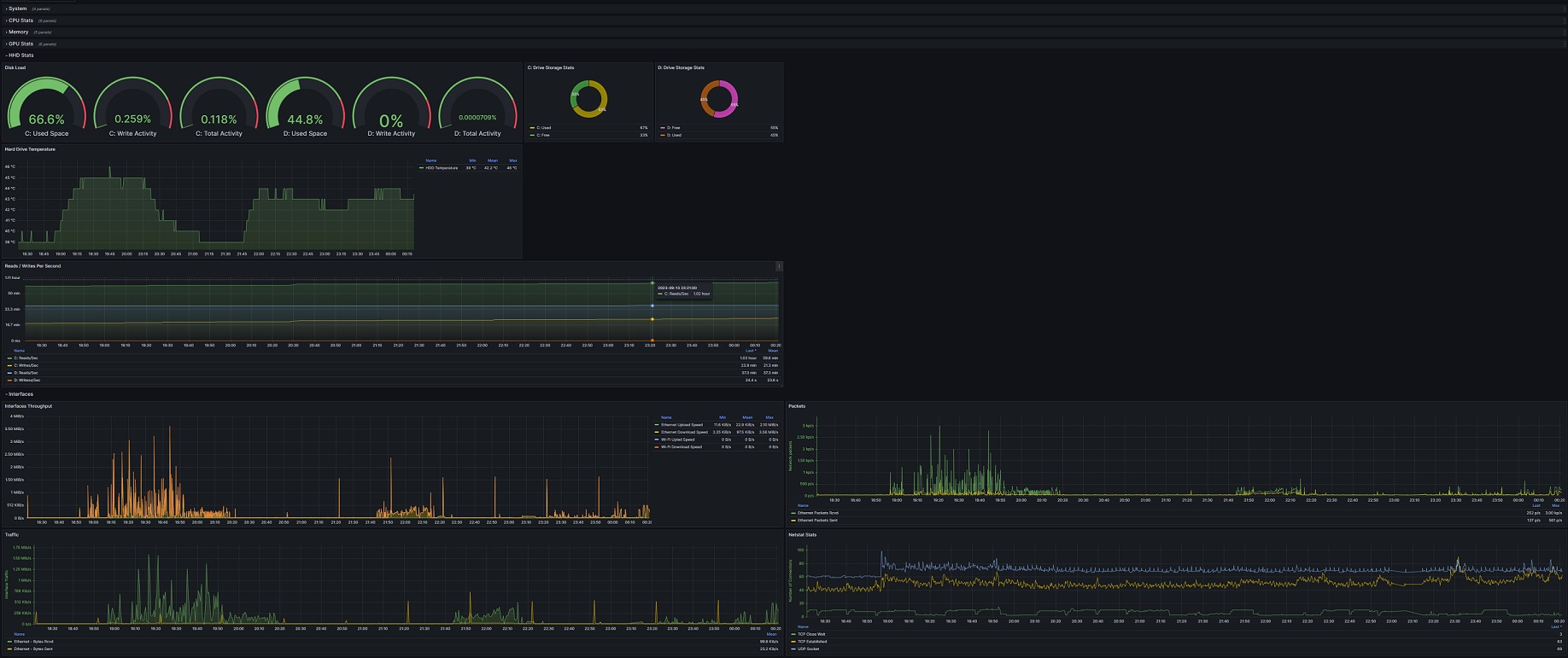This screenshot has height=658, width=1568.
Task: Expand the Memory row
Action: [x=18, y=32]
